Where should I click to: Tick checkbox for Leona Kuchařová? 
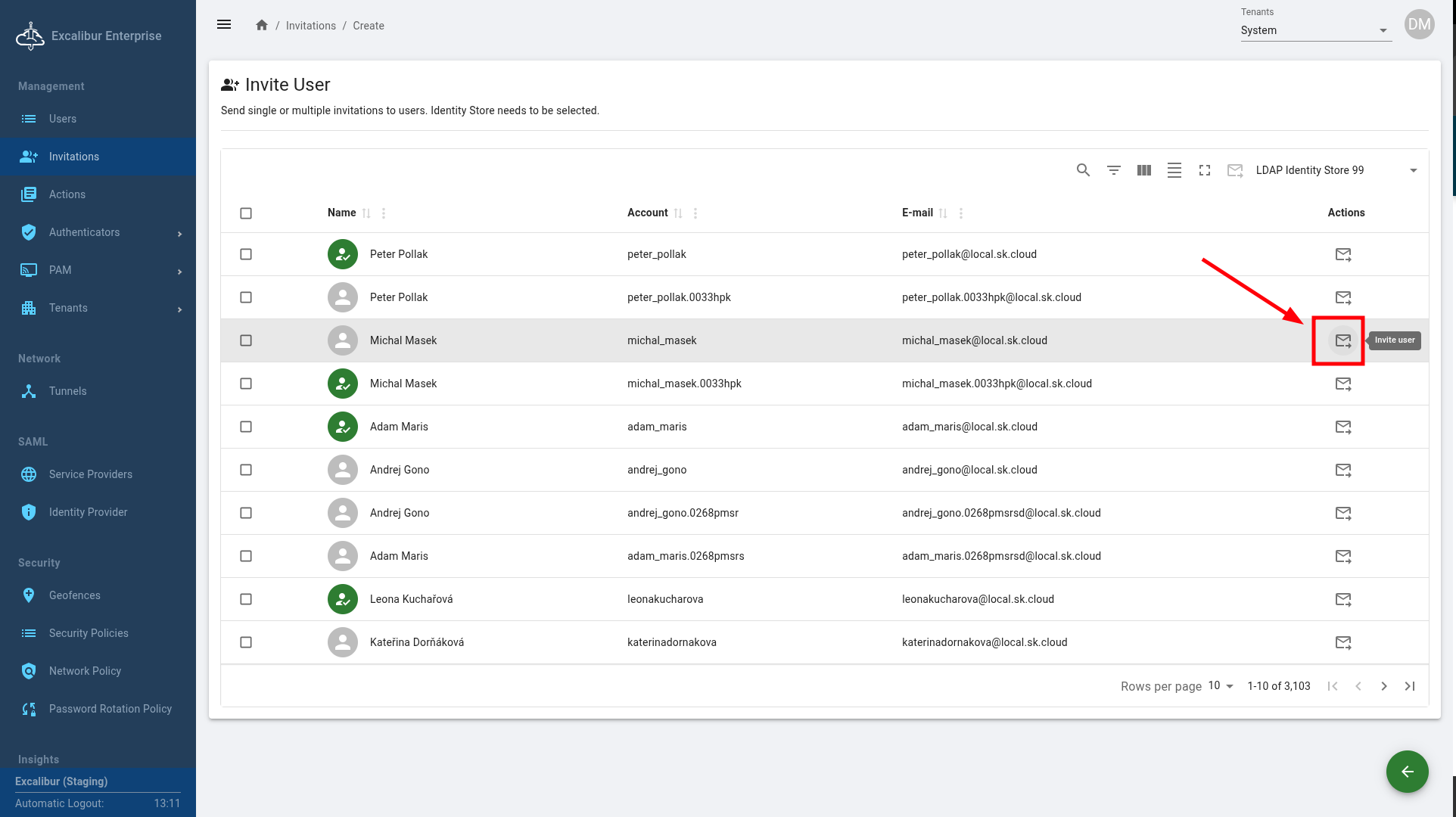(246, 599)
